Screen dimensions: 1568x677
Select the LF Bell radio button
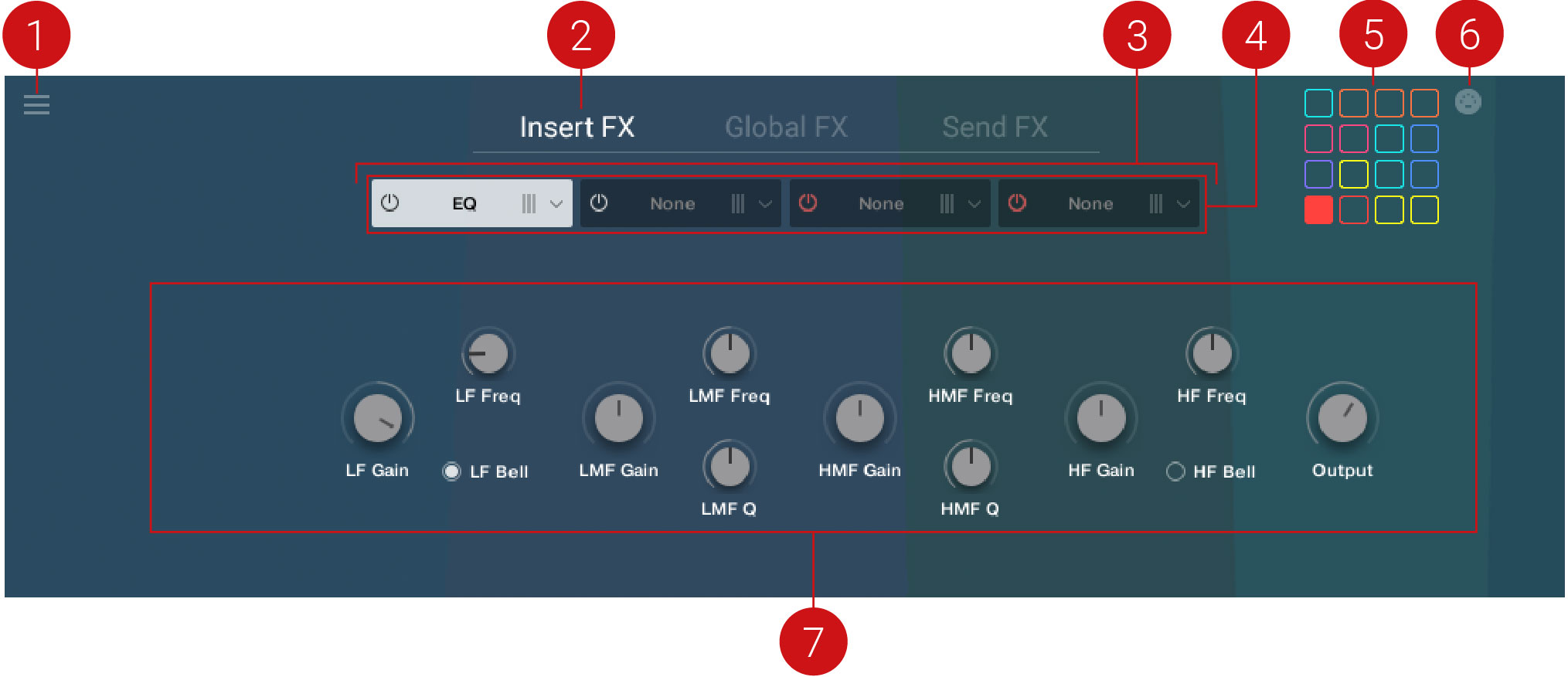[451, 471]
